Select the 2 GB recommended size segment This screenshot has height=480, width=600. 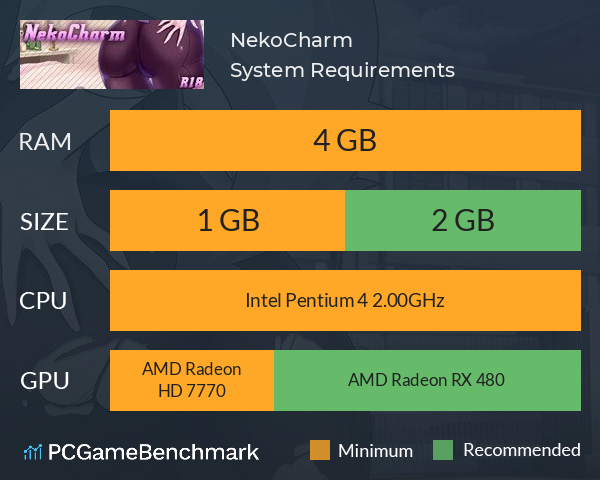pyautogui.click(x=463, y=220)
